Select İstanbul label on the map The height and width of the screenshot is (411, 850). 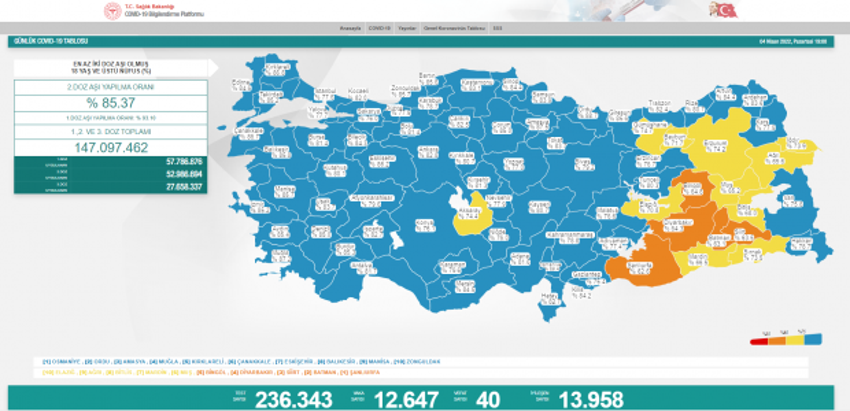326,94
